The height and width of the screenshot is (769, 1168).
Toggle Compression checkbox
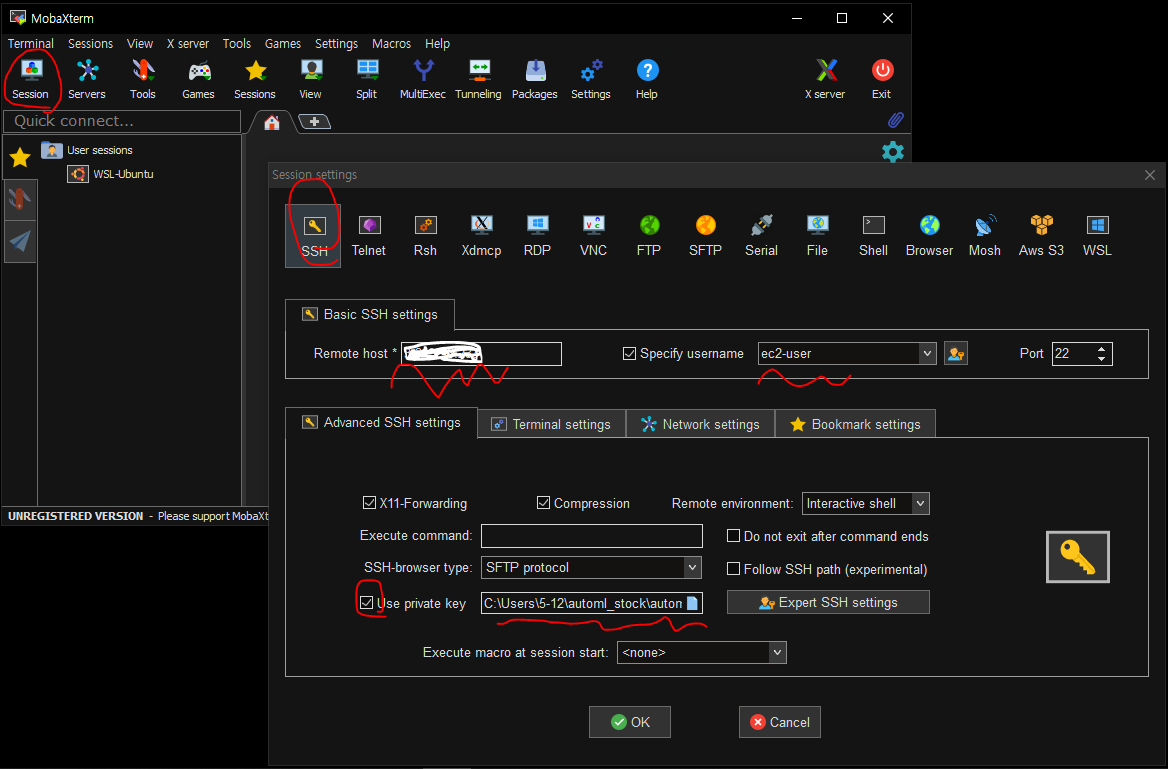click(x=544, y=503)
